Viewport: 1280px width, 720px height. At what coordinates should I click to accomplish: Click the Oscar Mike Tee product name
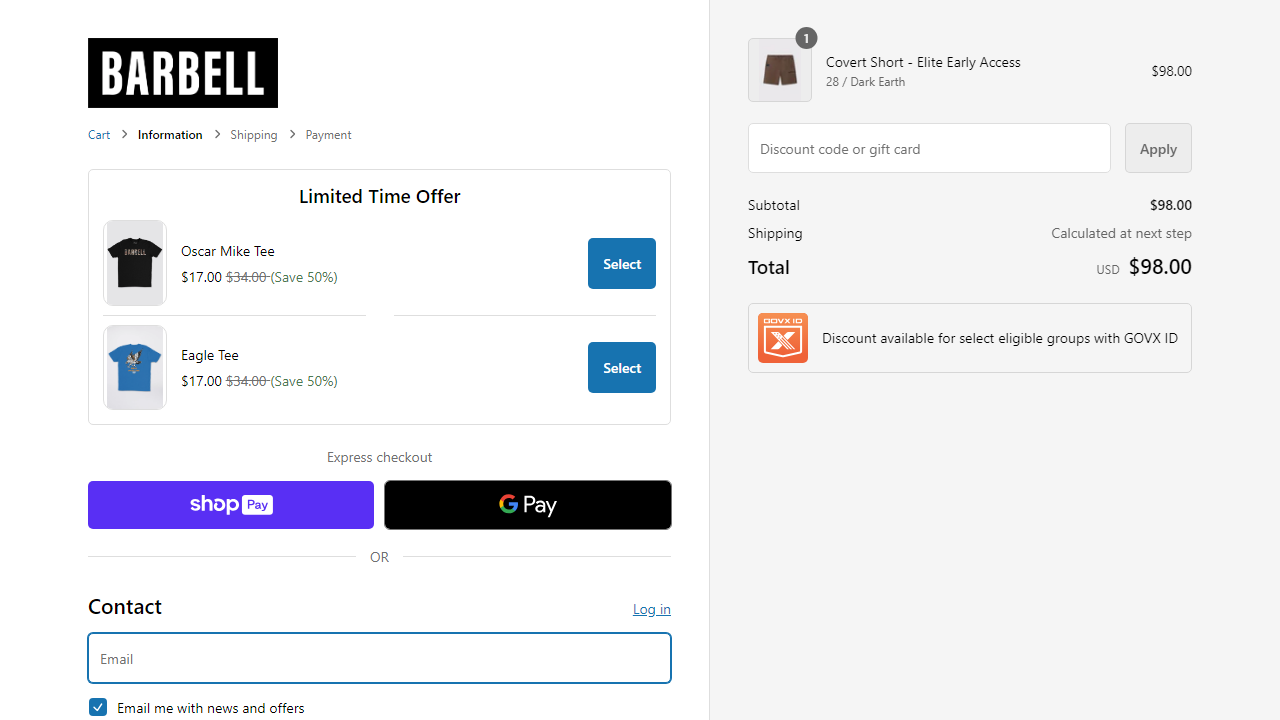(x=228, y=251)
